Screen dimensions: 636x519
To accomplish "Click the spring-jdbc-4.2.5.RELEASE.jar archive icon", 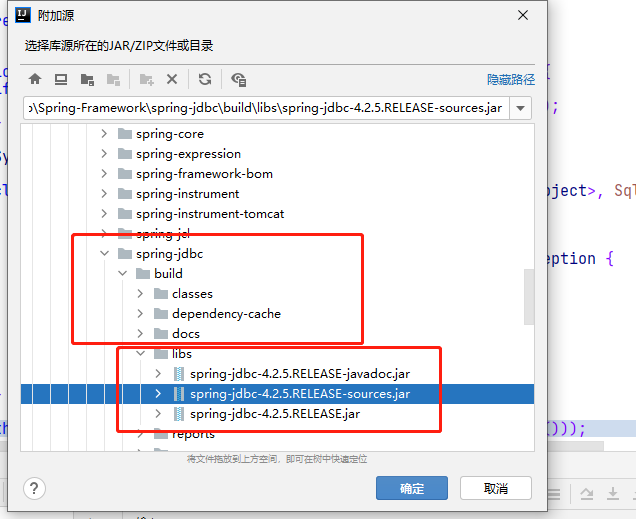I will (x=179, y=414).
